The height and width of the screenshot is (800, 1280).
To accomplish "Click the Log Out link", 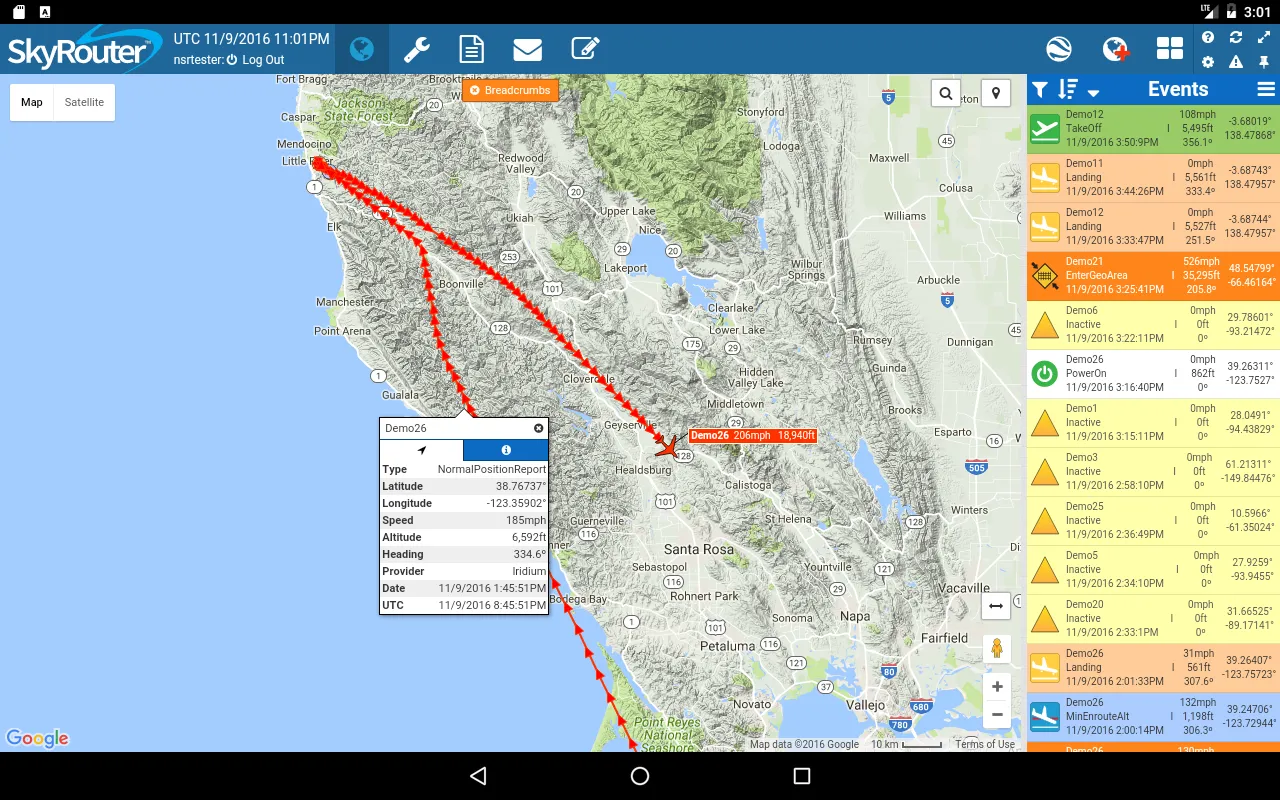I will point(263,60).
